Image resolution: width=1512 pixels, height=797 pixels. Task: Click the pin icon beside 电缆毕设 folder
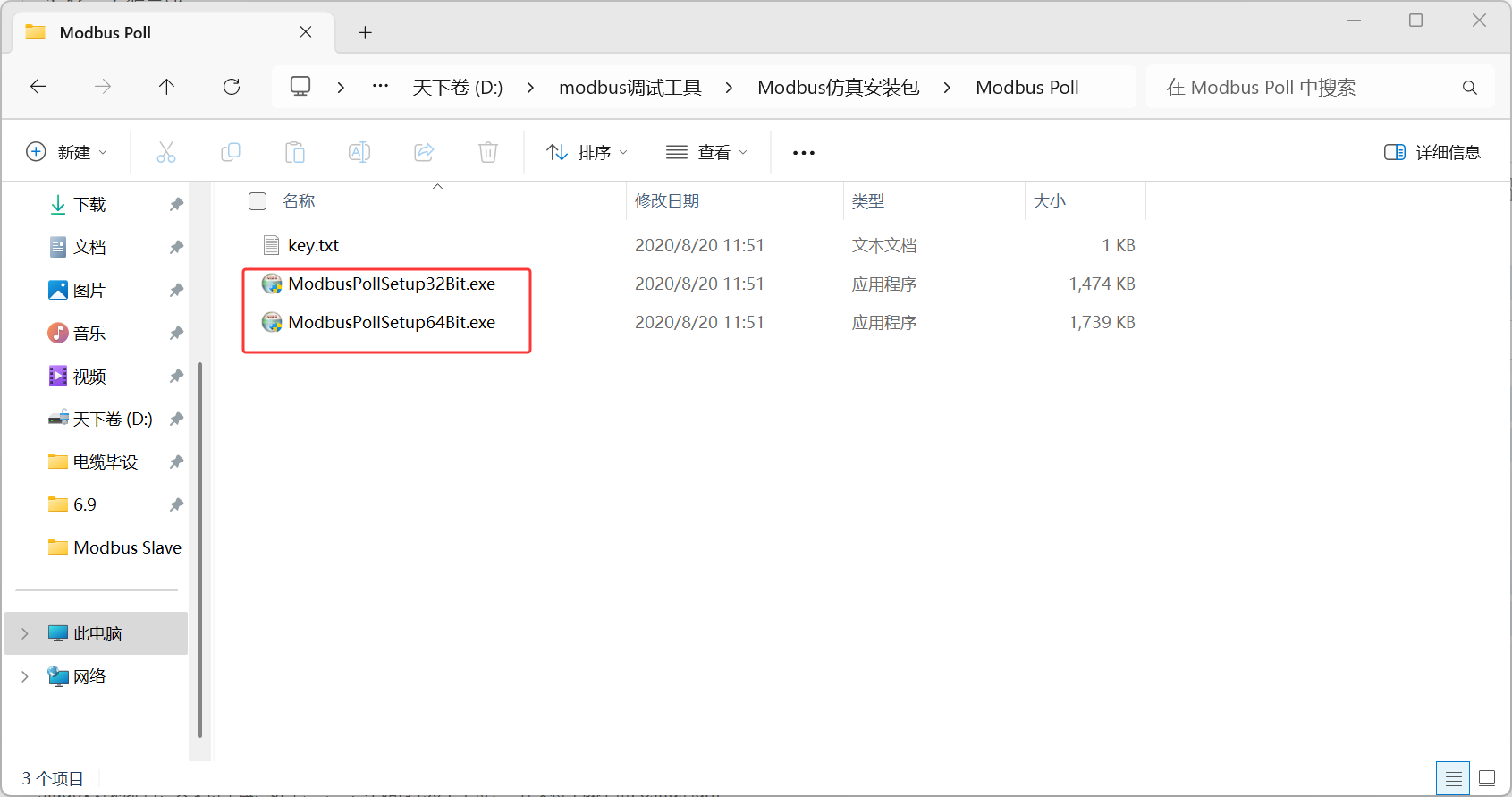click(x=176, y=462)
